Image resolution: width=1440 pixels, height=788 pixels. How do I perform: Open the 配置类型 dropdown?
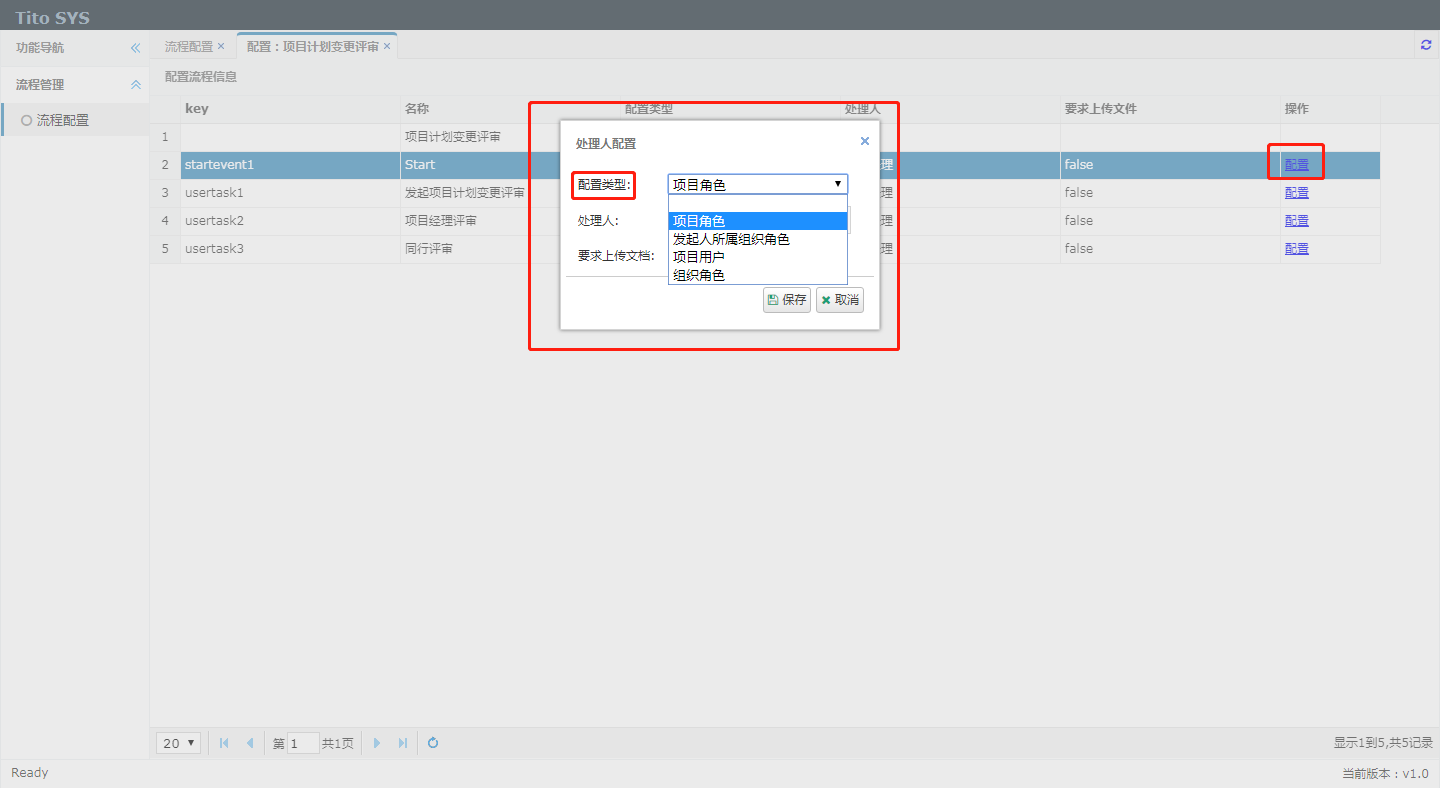coord(757,184)
